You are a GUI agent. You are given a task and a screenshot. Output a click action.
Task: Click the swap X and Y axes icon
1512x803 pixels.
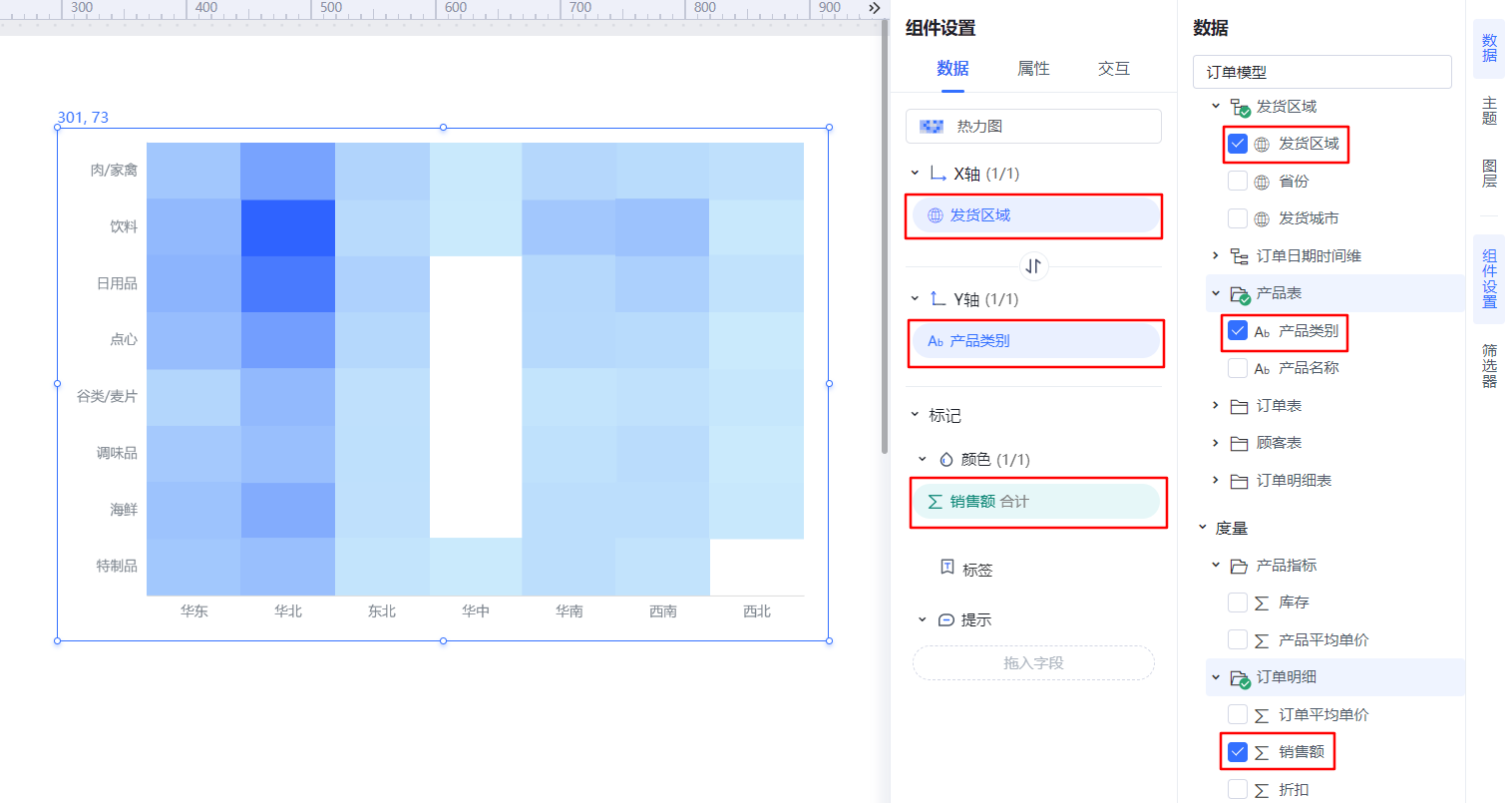[1033, 266]
